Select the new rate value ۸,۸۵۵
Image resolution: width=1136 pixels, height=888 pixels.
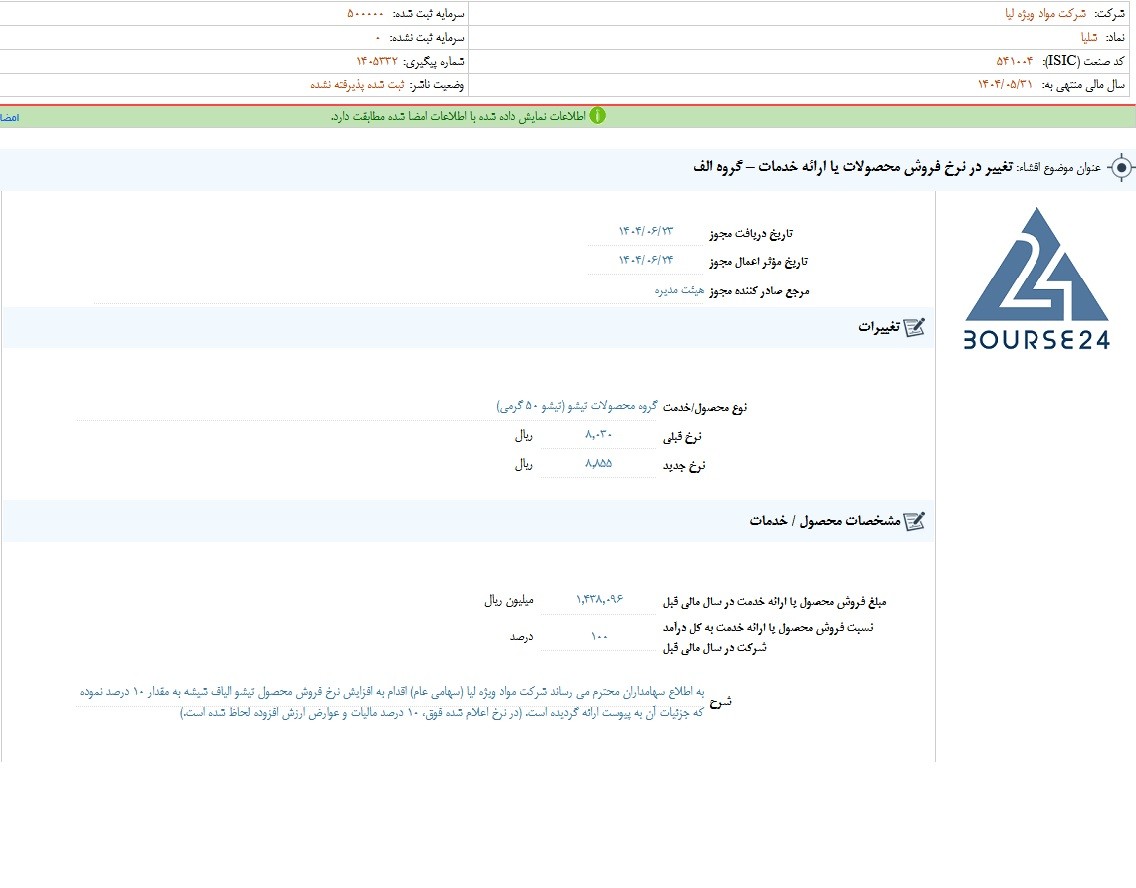pos(598,464)
